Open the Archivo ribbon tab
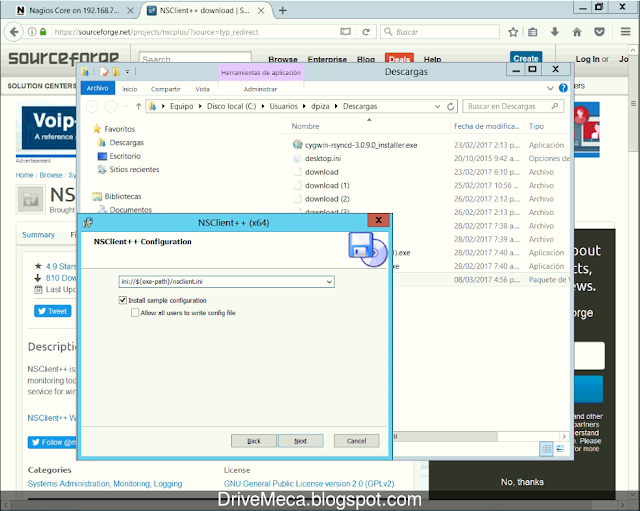This screenshot has height=511, width=640. click(x=98, y=88)
